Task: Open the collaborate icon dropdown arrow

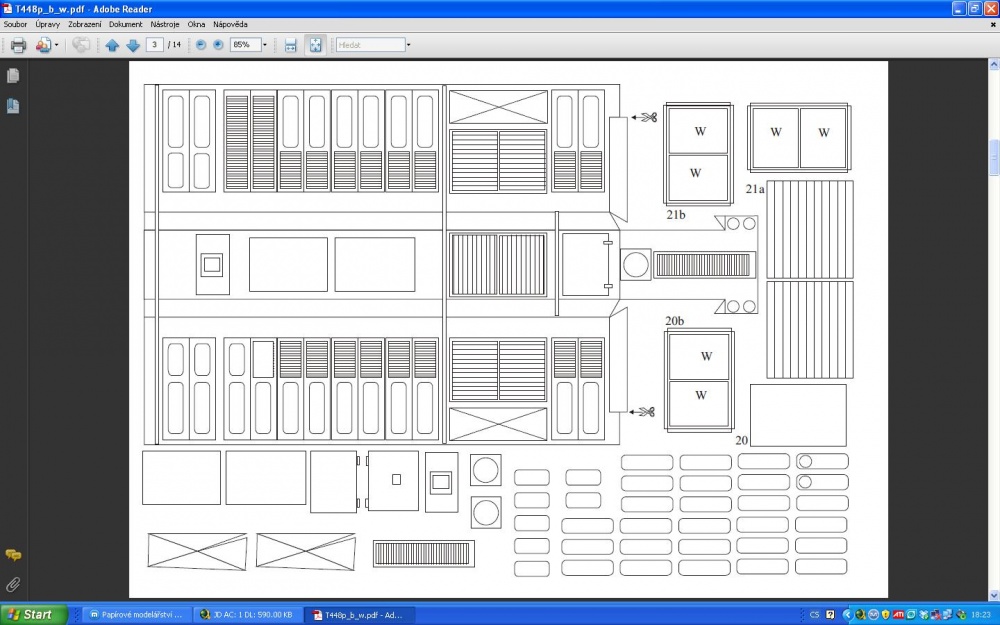Action: [56, 45]
